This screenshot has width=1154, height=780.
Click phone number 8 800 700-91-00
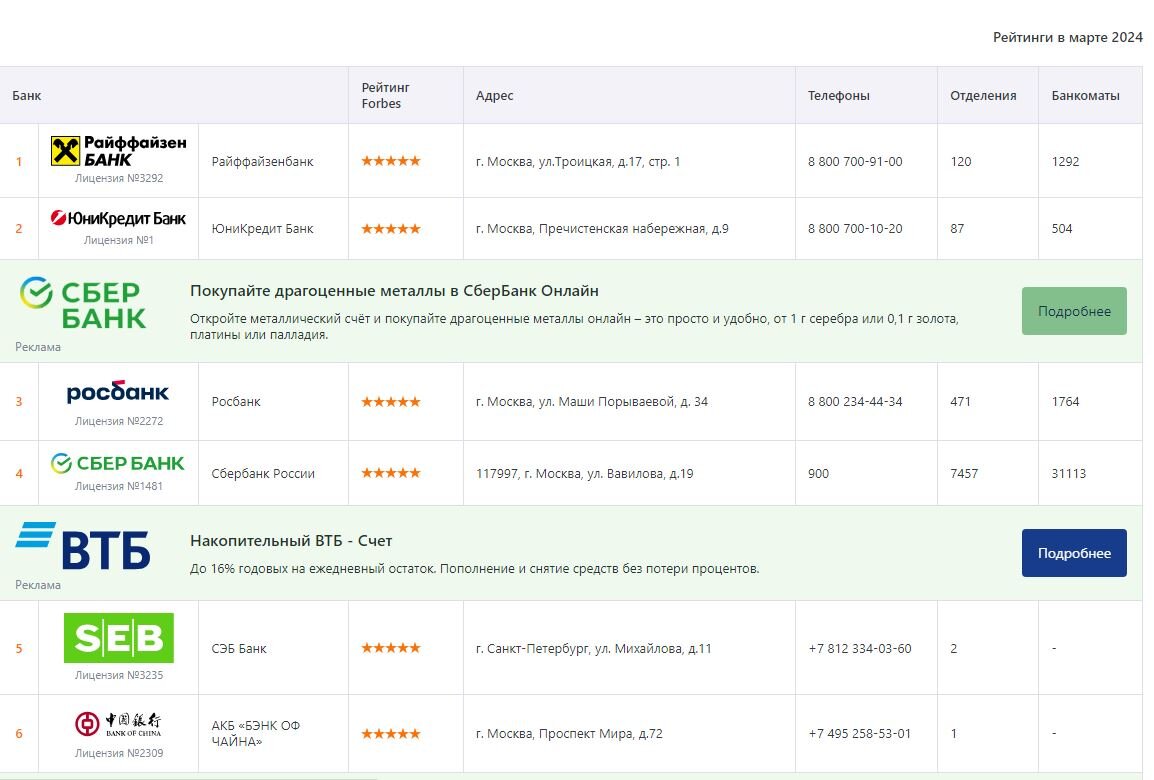855,162
